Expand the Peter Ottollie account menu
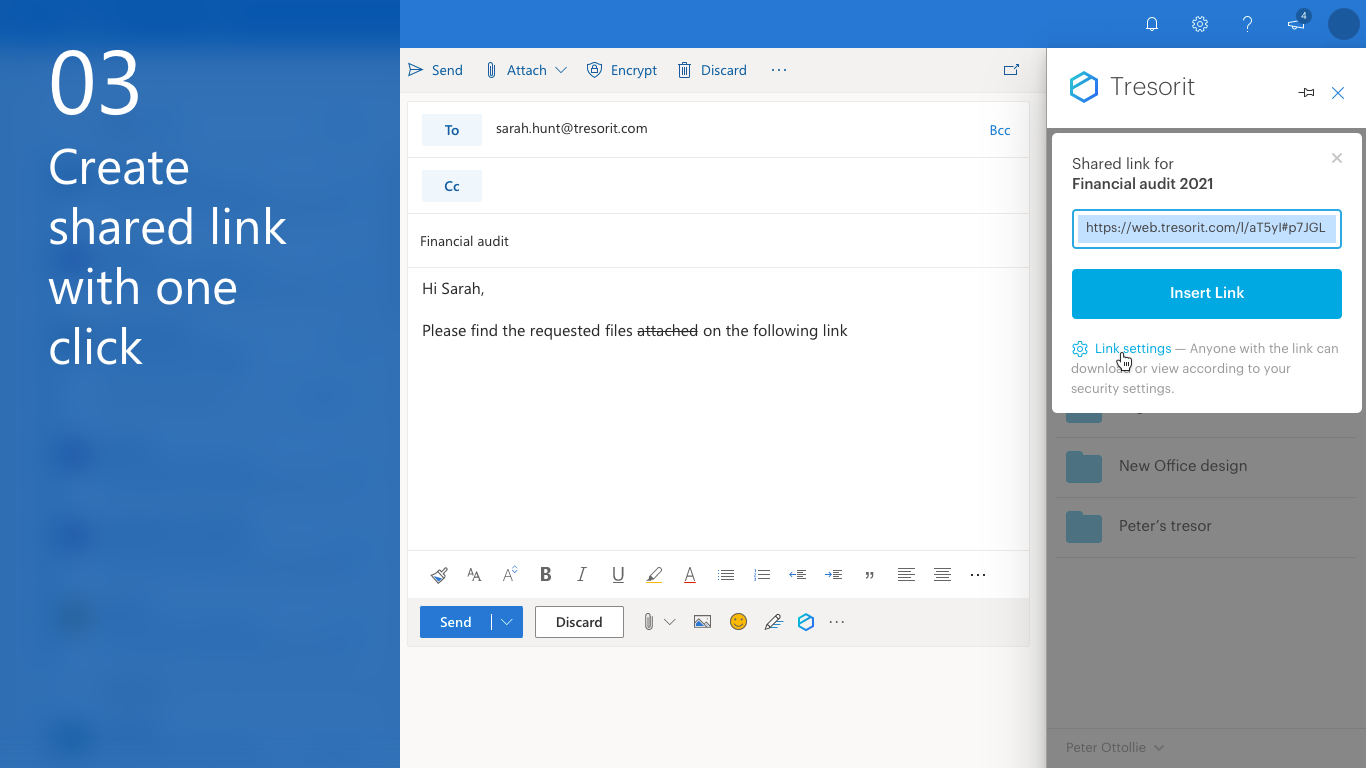 point(1115,747)
